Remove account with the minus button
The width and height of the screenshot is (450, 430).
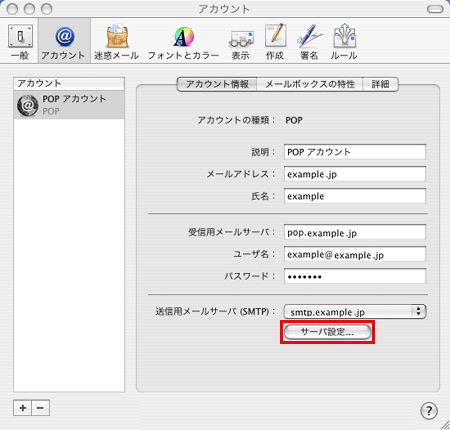tap(40, 408)
